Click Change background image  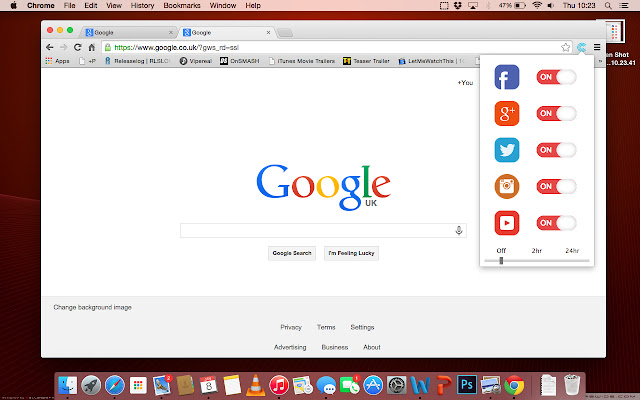click(93, 307)
